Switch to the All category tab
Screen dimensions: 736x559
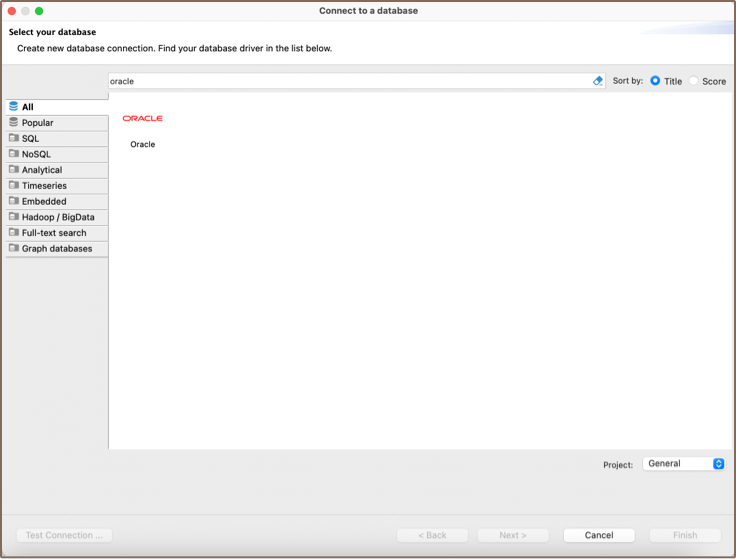[57, 107]
